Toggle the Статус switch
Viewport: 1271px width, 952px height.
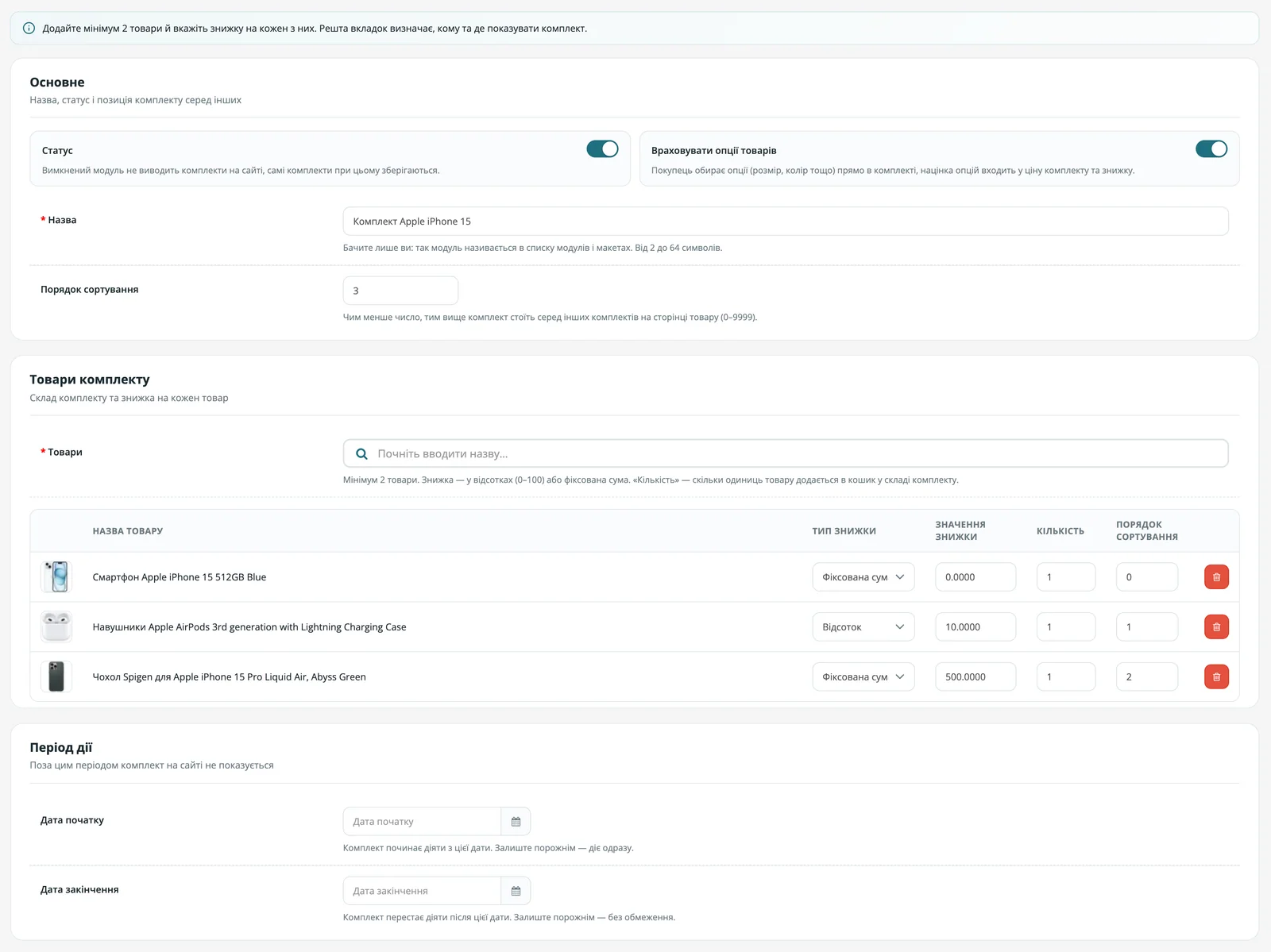click(x=602, y=149)
